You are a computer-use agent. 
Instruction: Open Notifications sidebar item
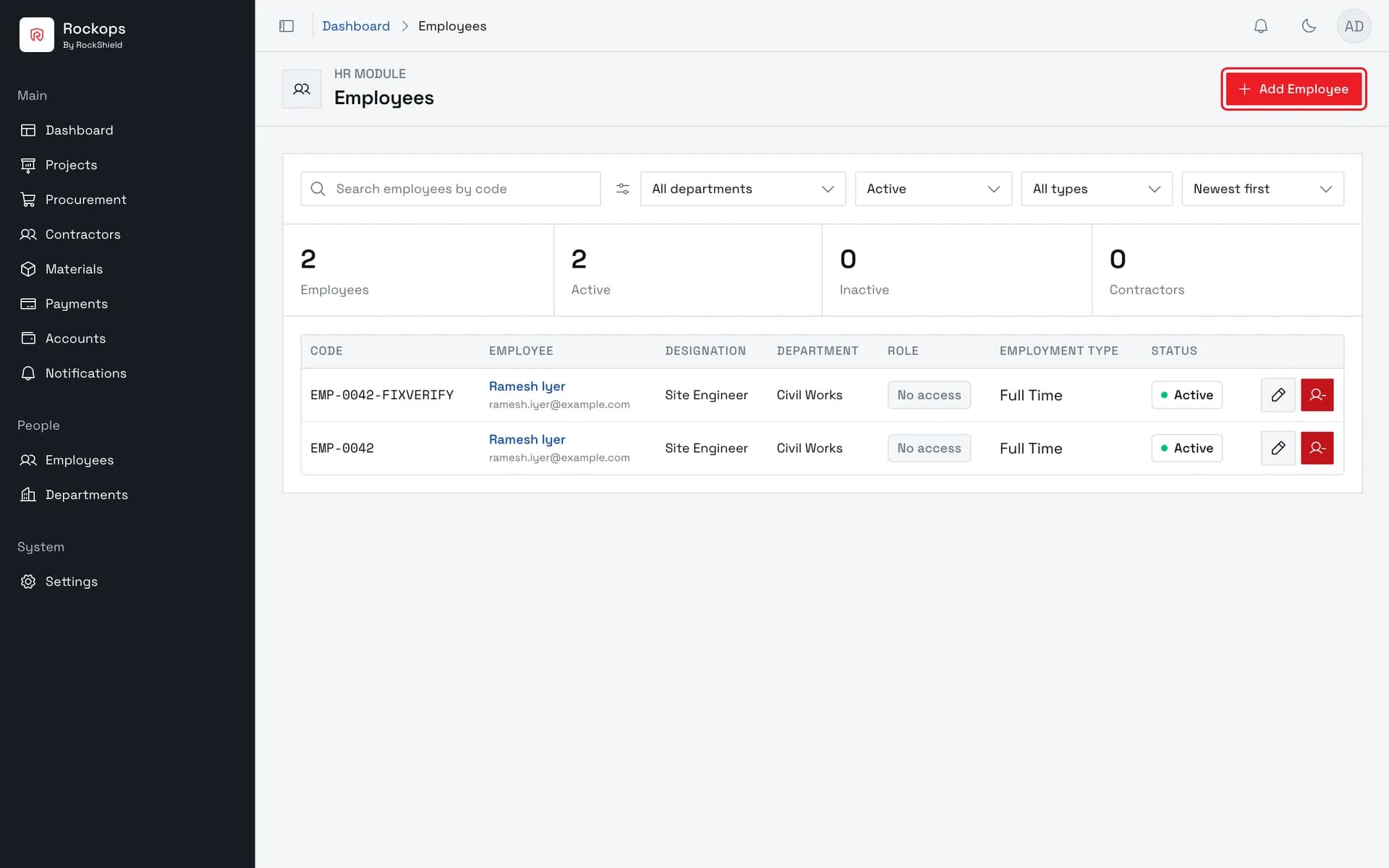tap(127, 373)
